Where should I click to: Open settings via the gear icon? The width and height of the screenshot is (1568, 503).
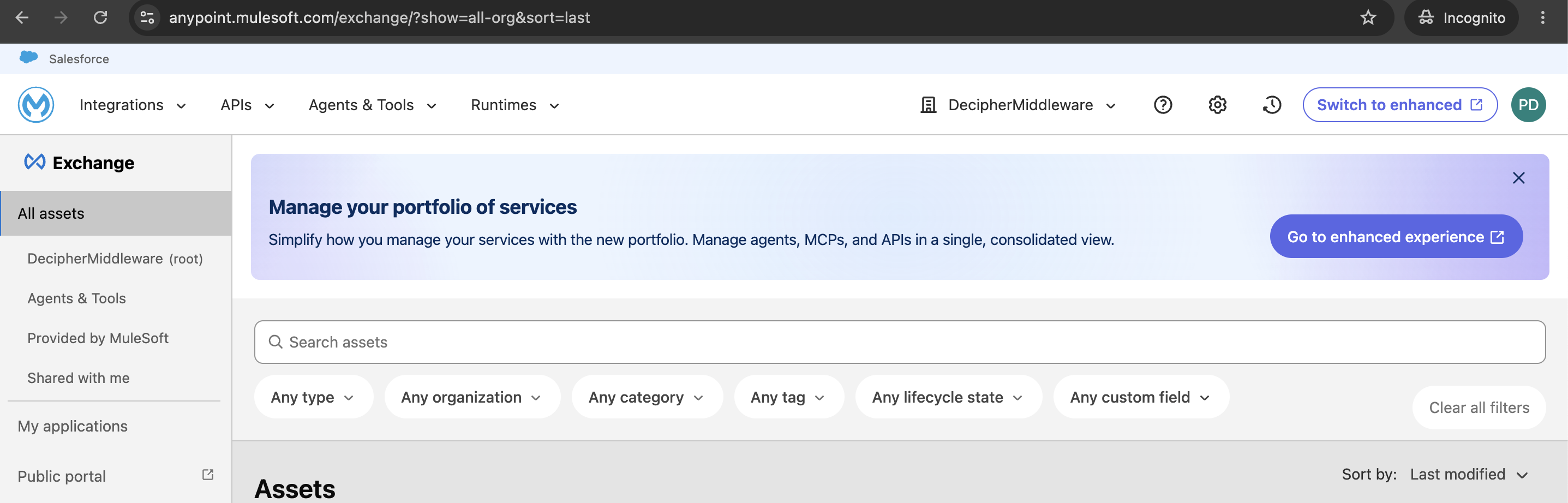[1217, 105]
